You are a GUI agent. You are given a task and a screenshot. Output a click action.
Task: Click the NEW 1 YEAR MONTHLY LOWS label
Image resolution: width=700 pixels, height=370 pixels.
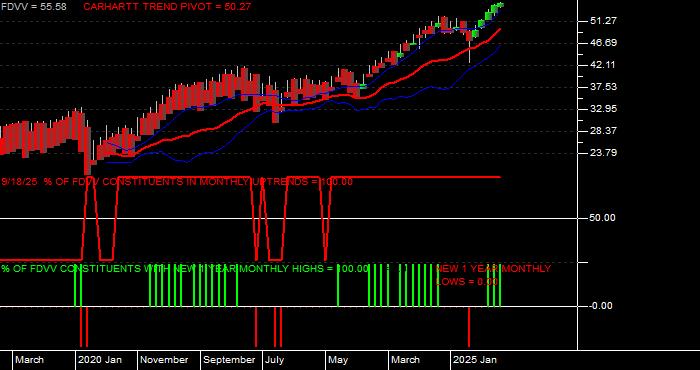pos(493,275)
